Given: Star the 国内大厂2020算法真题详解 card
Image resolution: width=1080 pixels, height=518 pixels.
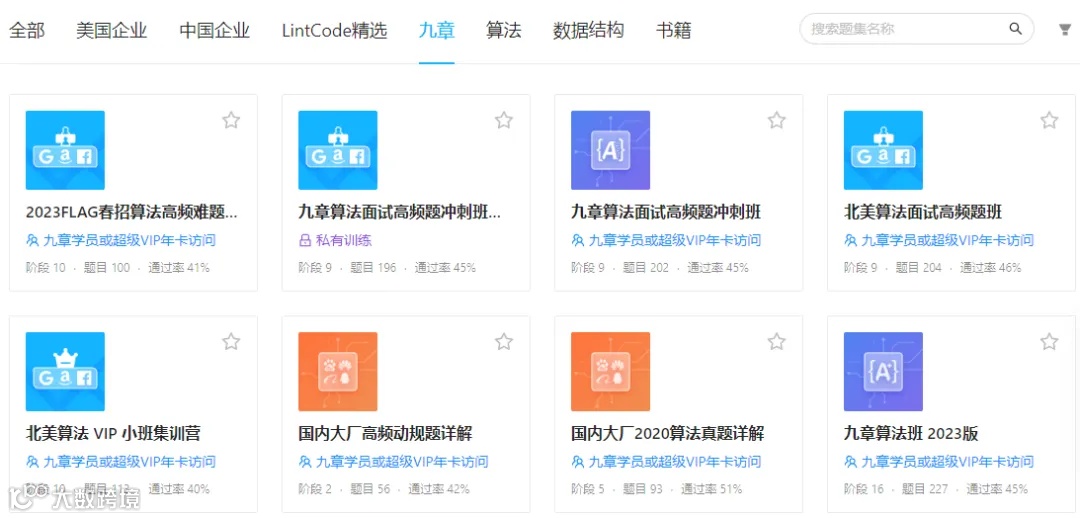Looking at the screenshot, I should 776,342.
